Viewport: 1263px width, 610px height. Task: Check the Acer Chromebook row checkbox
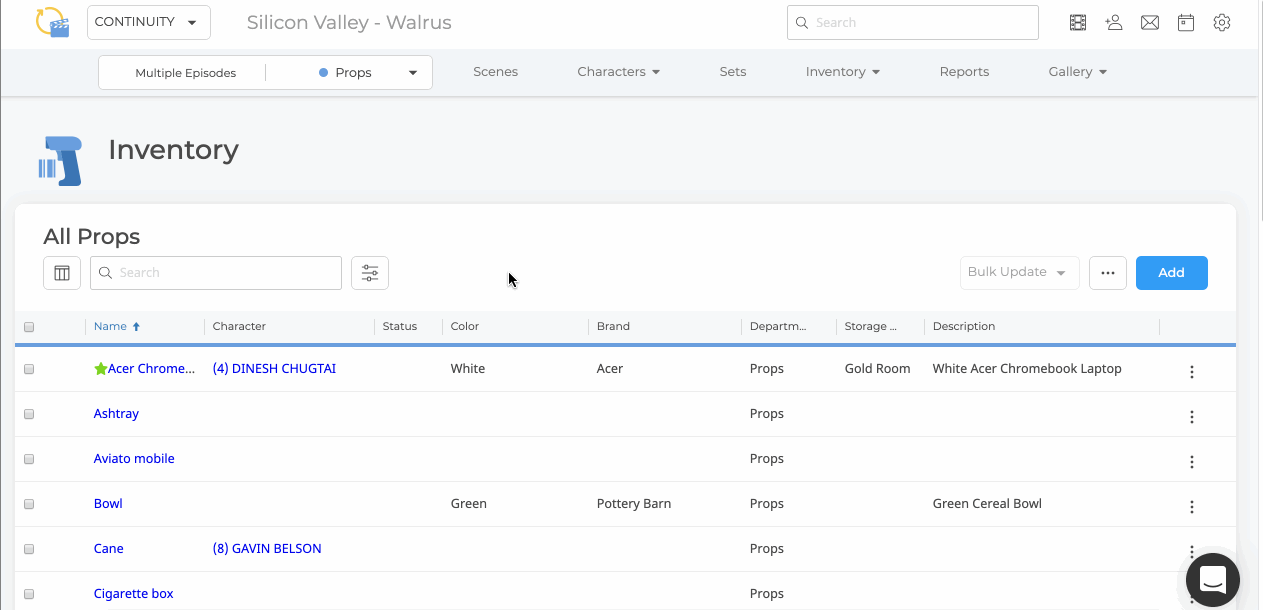tap(29, 369)
